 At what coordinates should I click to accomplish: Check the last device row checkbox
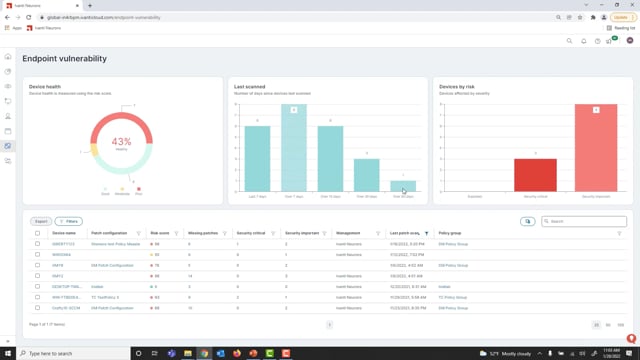tap(38, 308)
